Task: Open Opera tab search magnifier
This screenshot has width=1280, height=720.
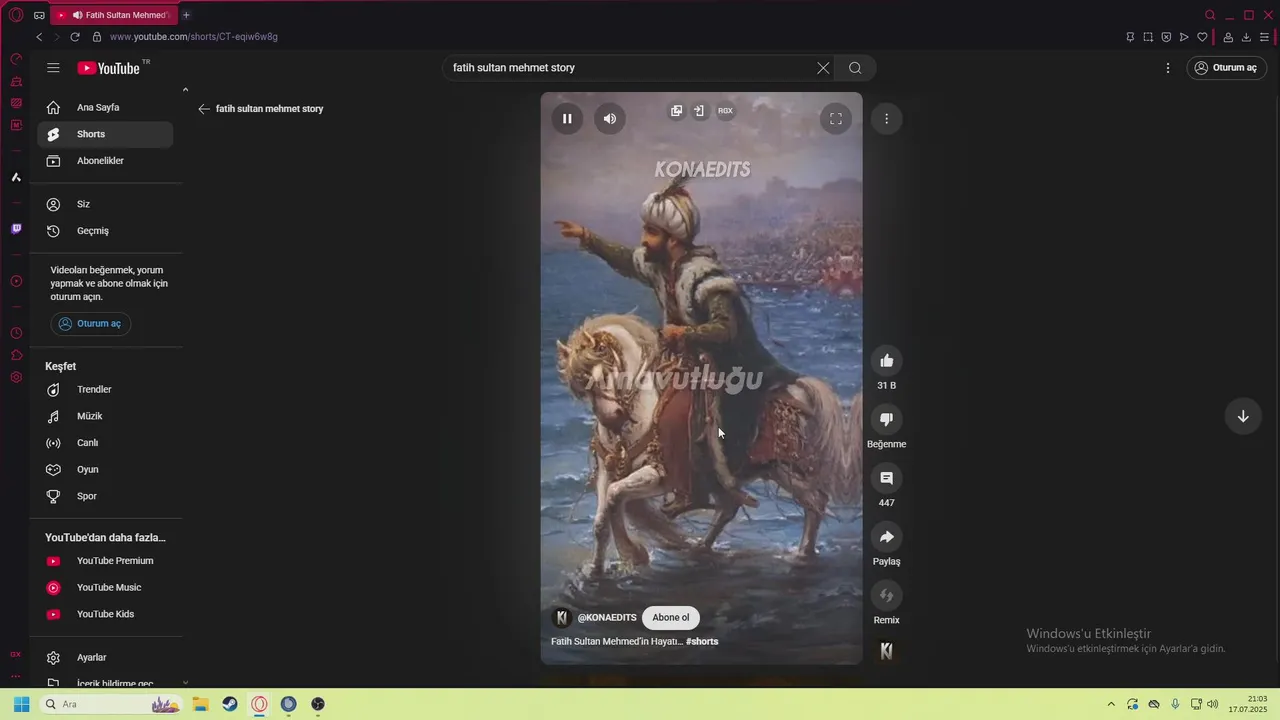Action: click(1210, 15)
